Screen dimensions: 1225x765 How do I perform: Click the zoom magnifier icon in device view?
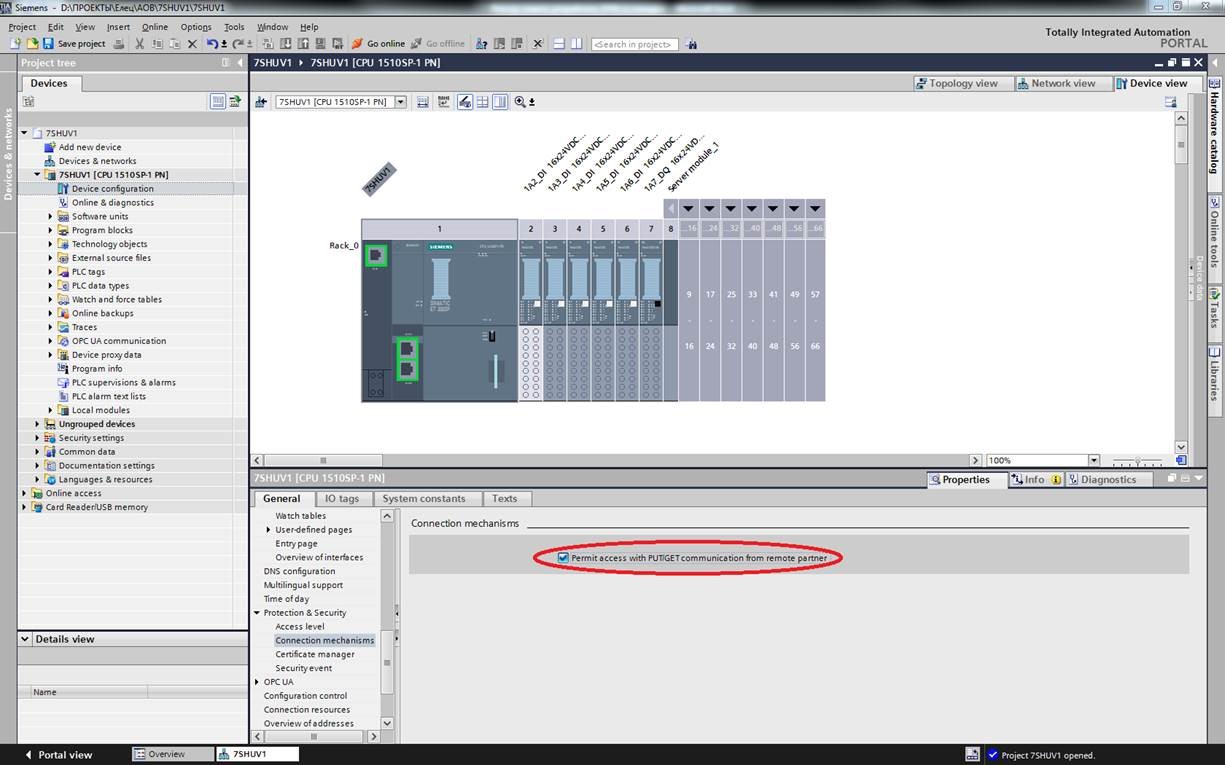click(520, 102)
